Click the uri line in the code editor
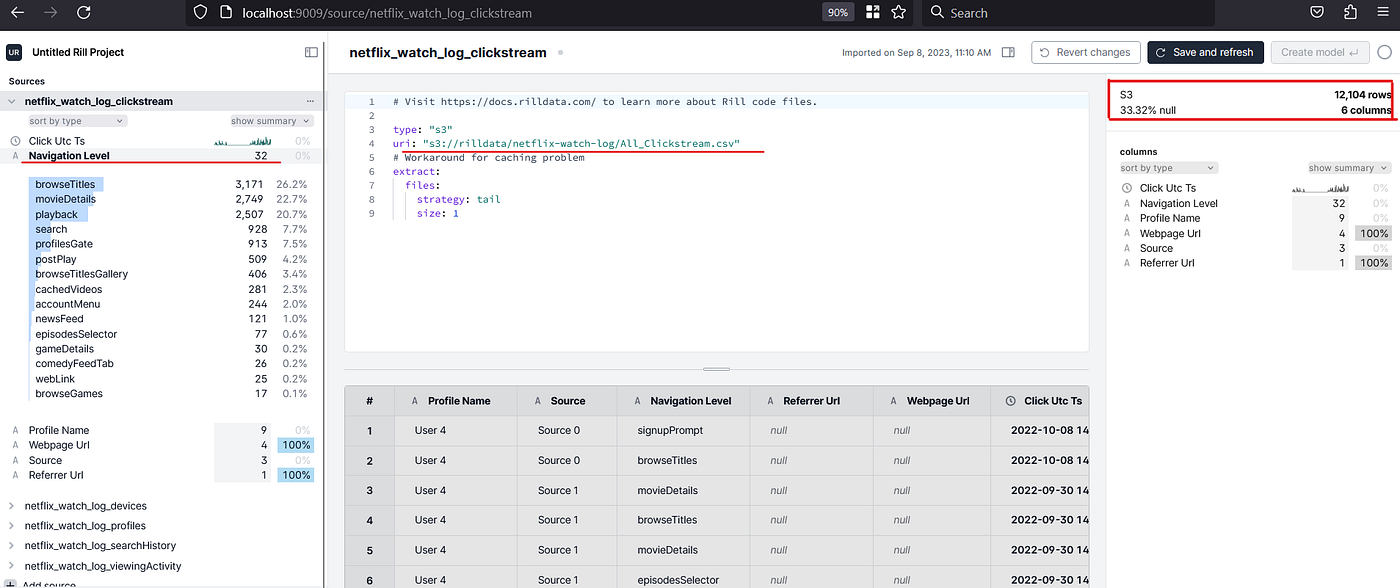This screenshot has height=588, width=1400. (566, 144)
